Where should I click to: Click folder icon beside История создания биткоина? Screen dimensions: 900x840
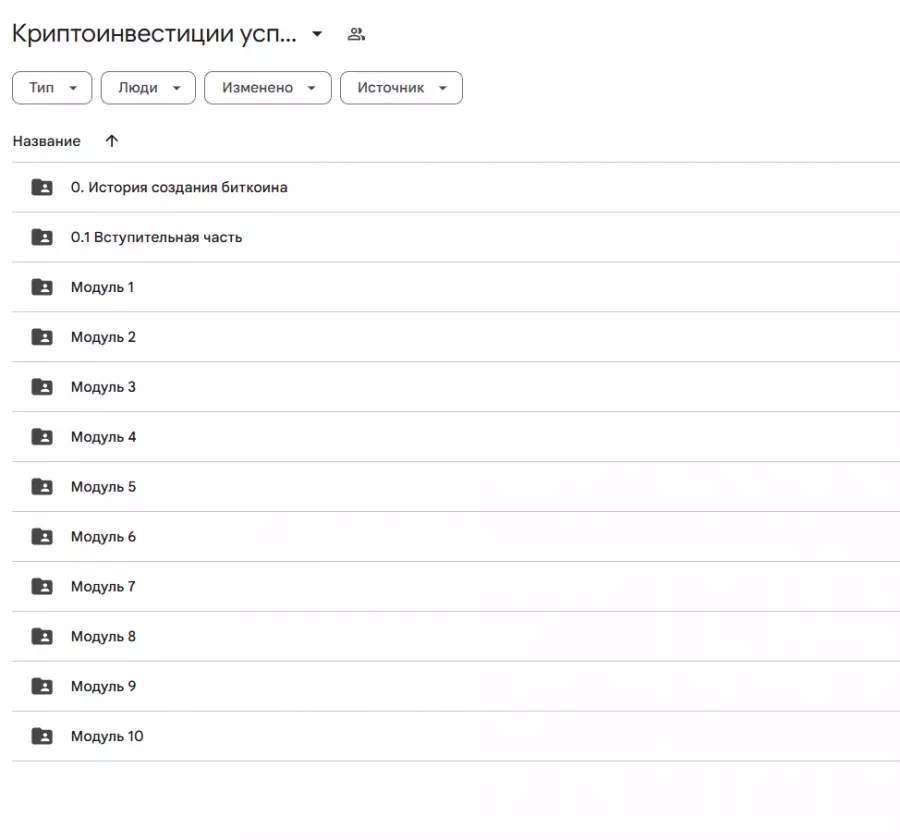42,187
